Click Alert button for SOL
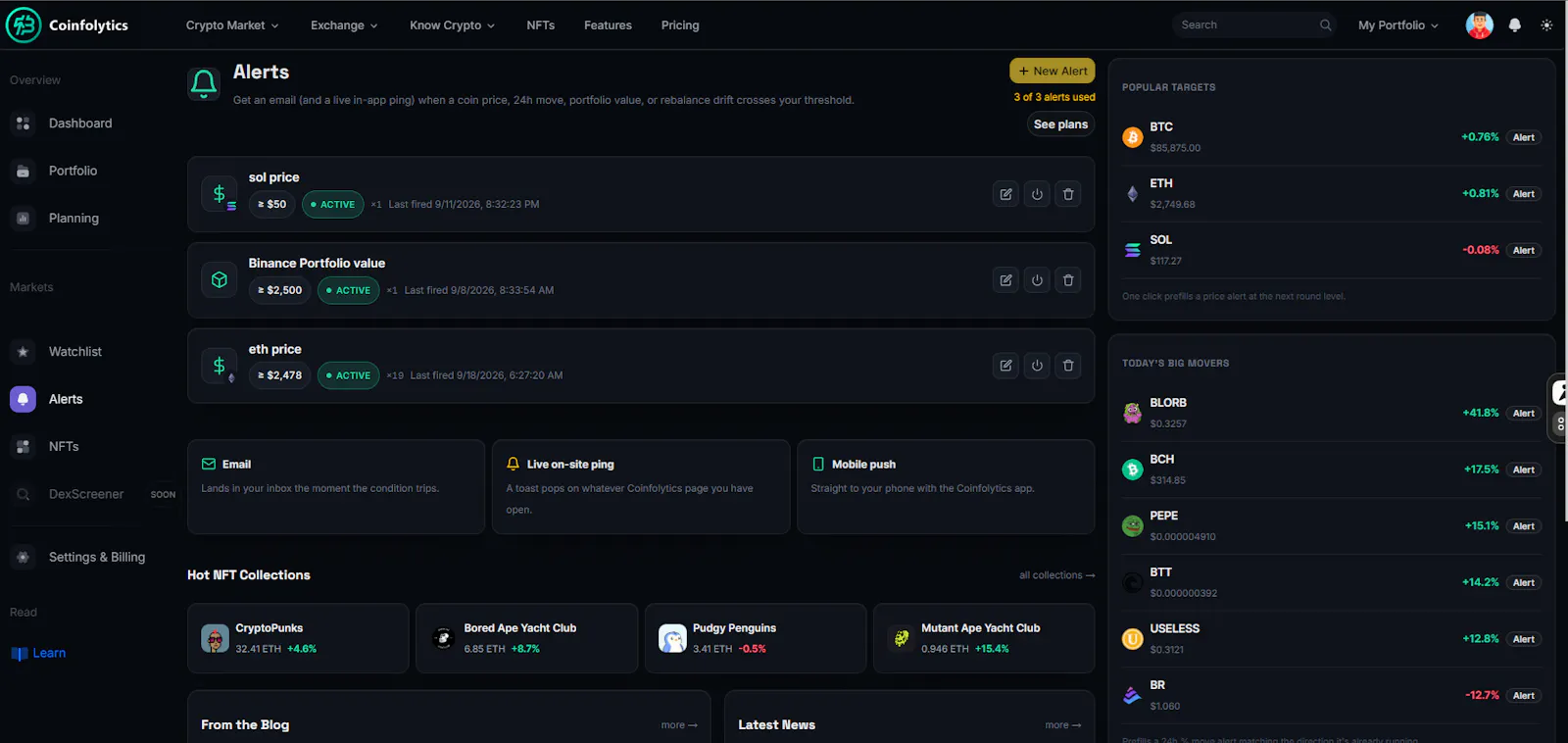This screenshot has width=1568, height=743. click(x=1523, y=250)
